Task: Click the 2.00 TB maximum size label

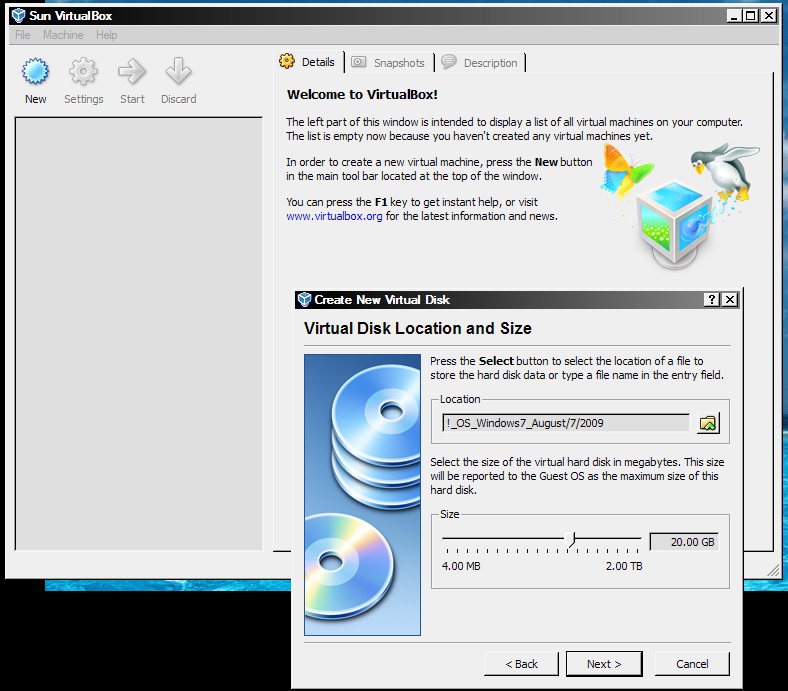Action: click(624, 566)
